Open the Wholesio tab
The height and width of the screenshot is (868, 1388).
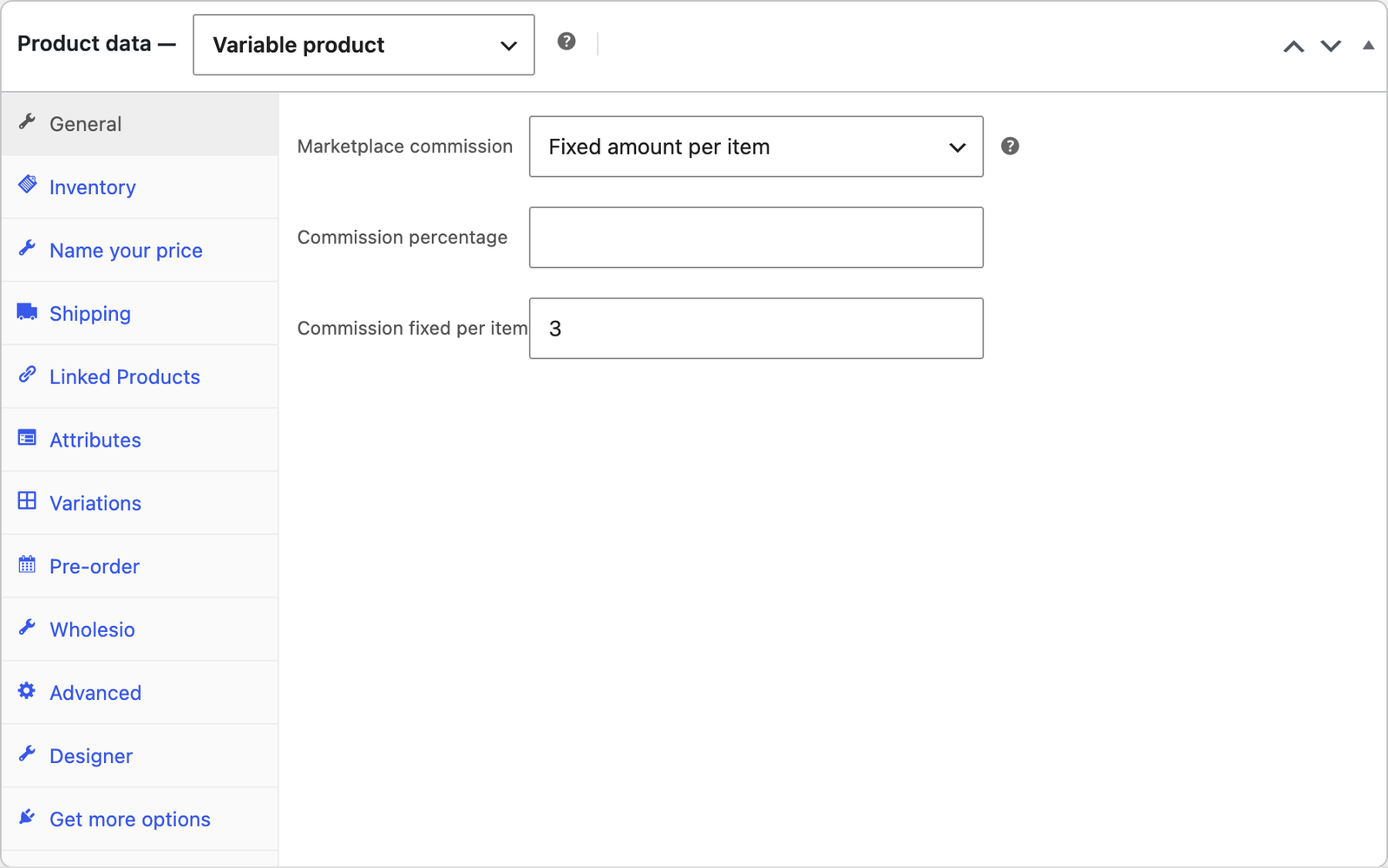pyautogui.click(x=140, y=630)
